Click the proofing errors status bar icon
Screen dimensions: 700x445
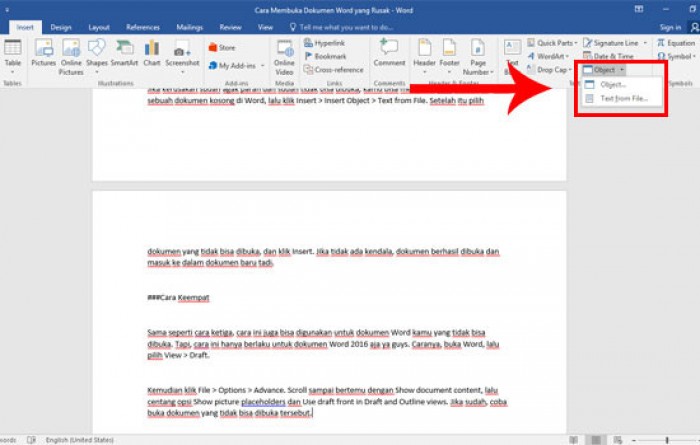(x=31, y=440)
